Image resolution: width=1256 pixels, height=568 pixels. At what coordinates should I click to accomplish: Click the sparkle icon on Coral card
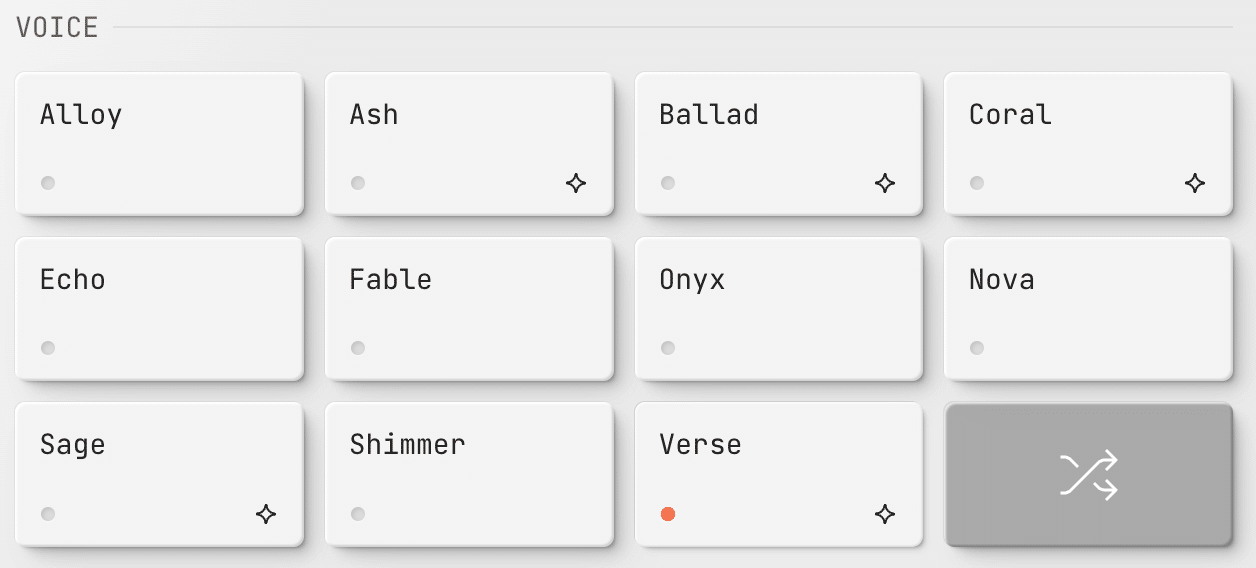1195,183
